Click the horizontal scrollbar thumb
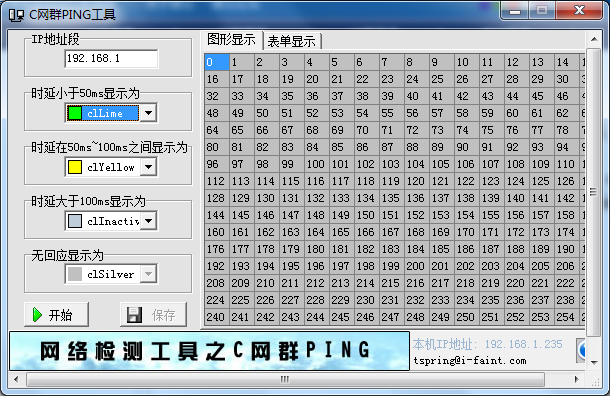This screenshot has width=610, height=396. (285, 379)
